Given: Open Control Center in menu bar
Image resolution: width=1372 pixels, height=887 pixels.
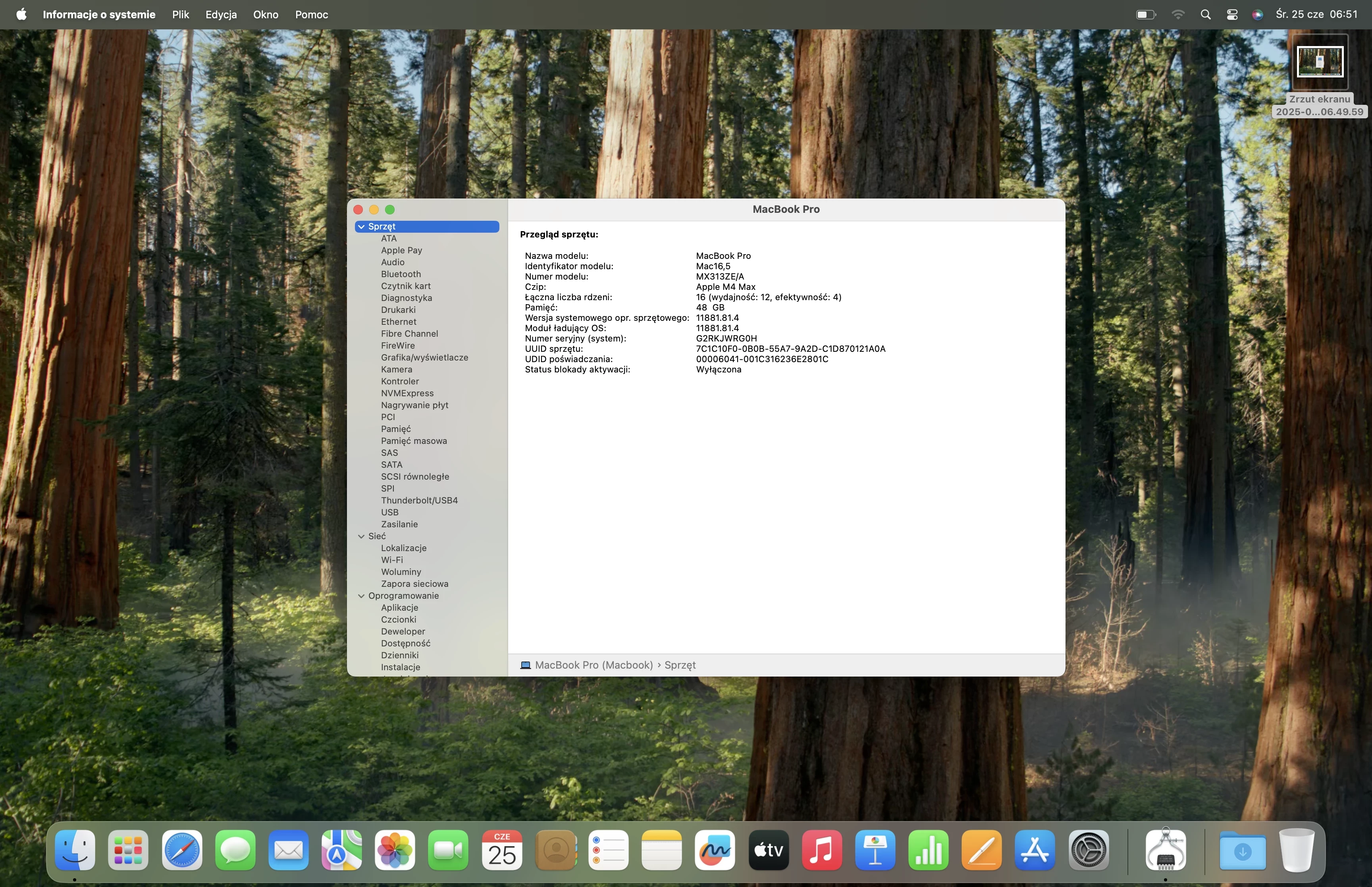Looking at the screenshot, I should (1232, 14).
